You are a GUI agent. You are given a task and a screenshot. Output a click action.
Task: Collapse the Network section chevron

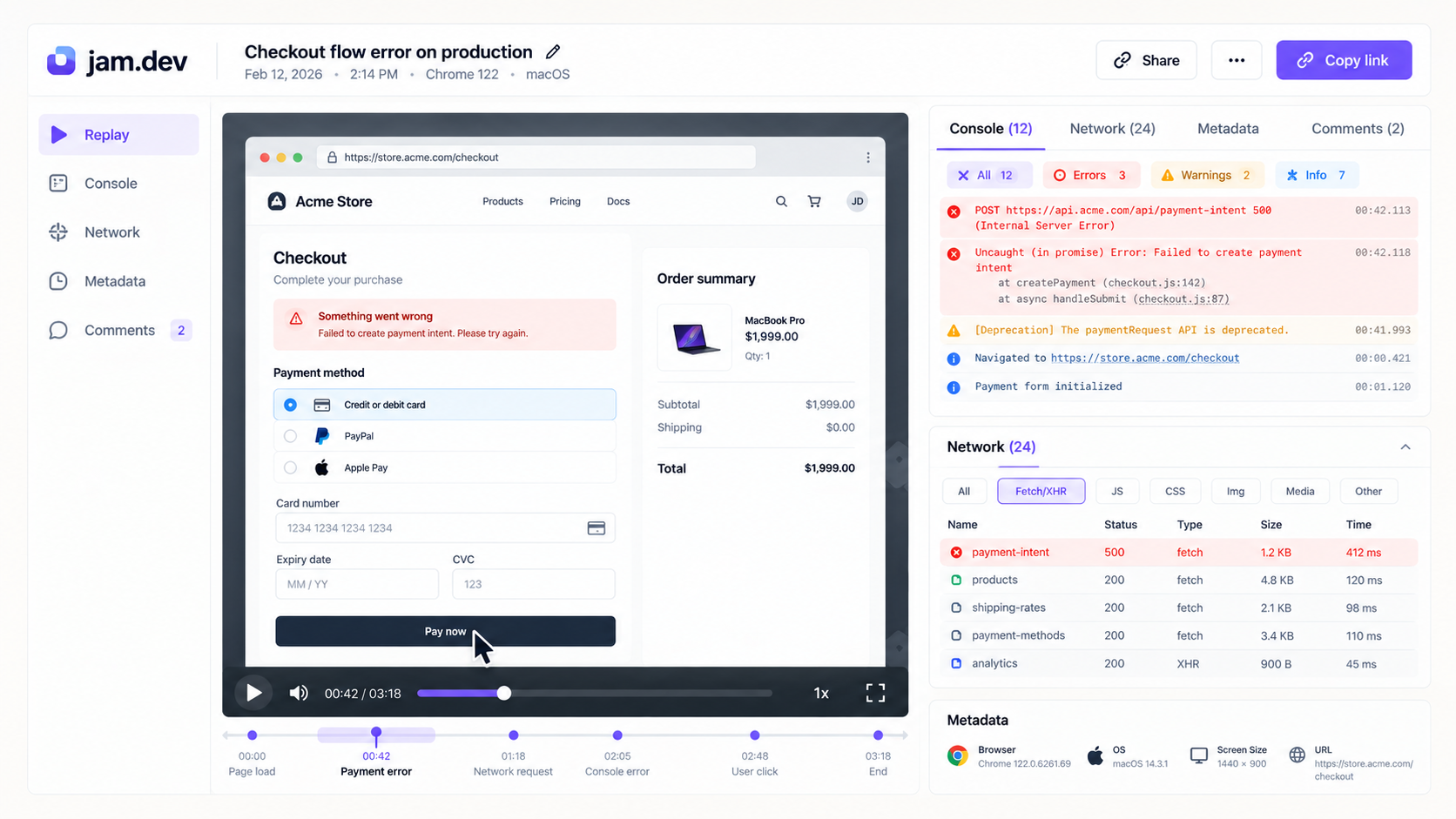(1405, 446)
